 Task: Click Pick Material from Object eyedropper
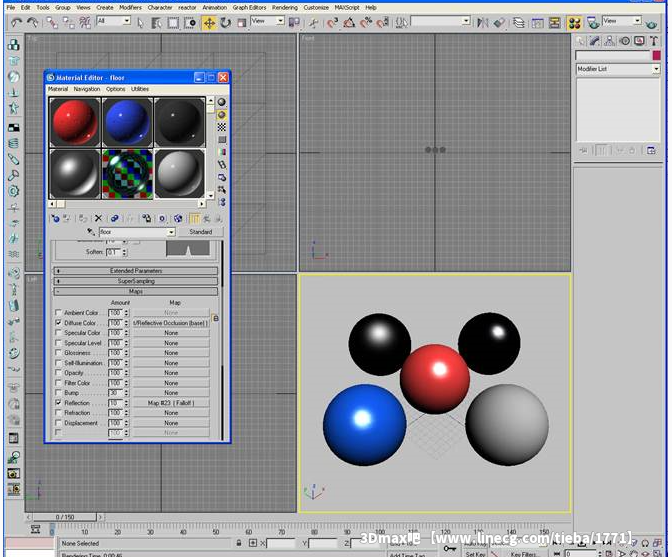90,232
